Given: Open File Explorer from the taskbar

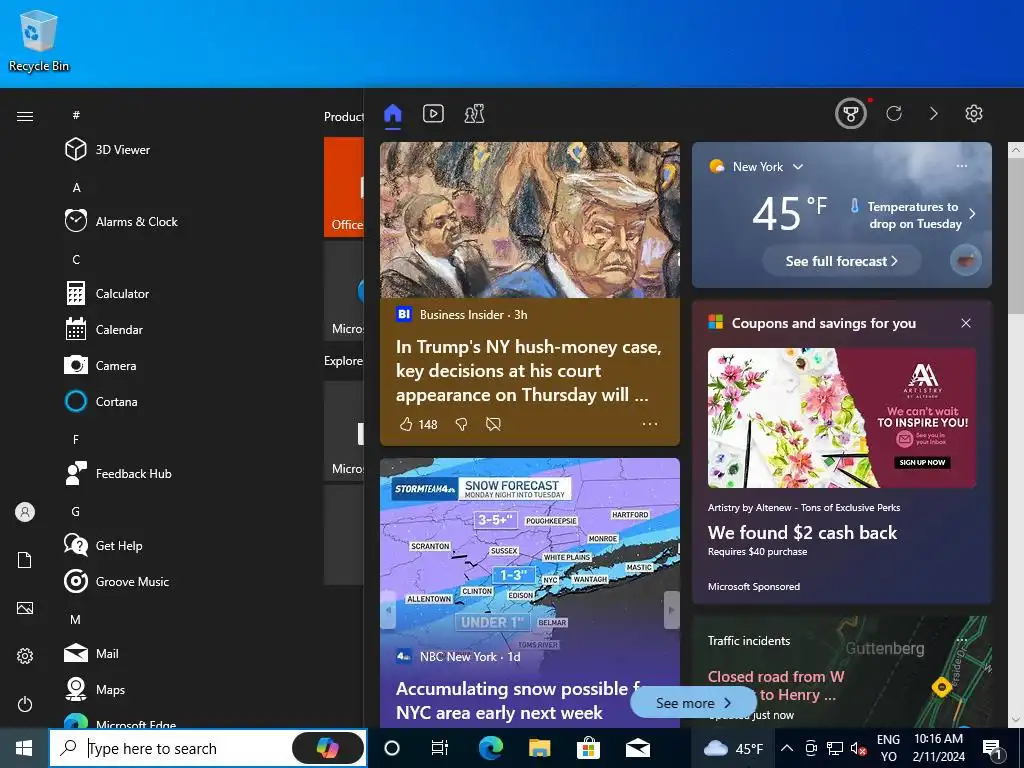Looking at the screenshot, I should point(539,748).
